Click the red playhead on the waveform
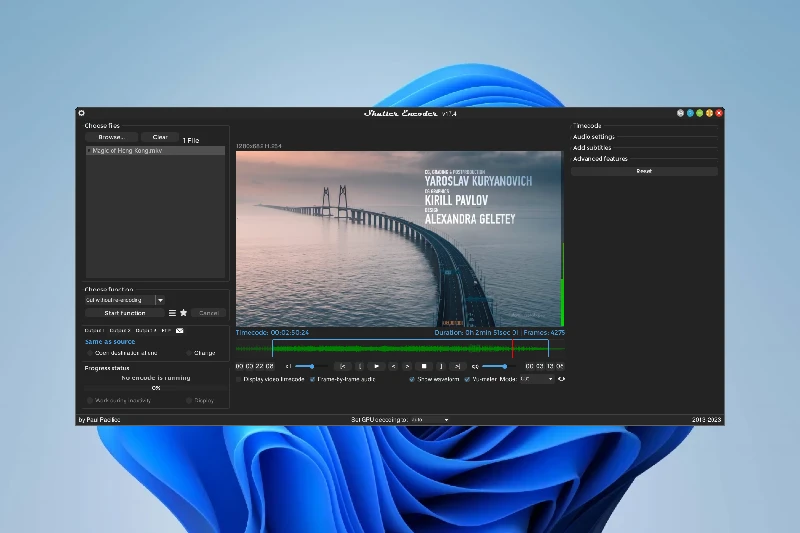This screenshot has height=533, width=800. point(513,348)
